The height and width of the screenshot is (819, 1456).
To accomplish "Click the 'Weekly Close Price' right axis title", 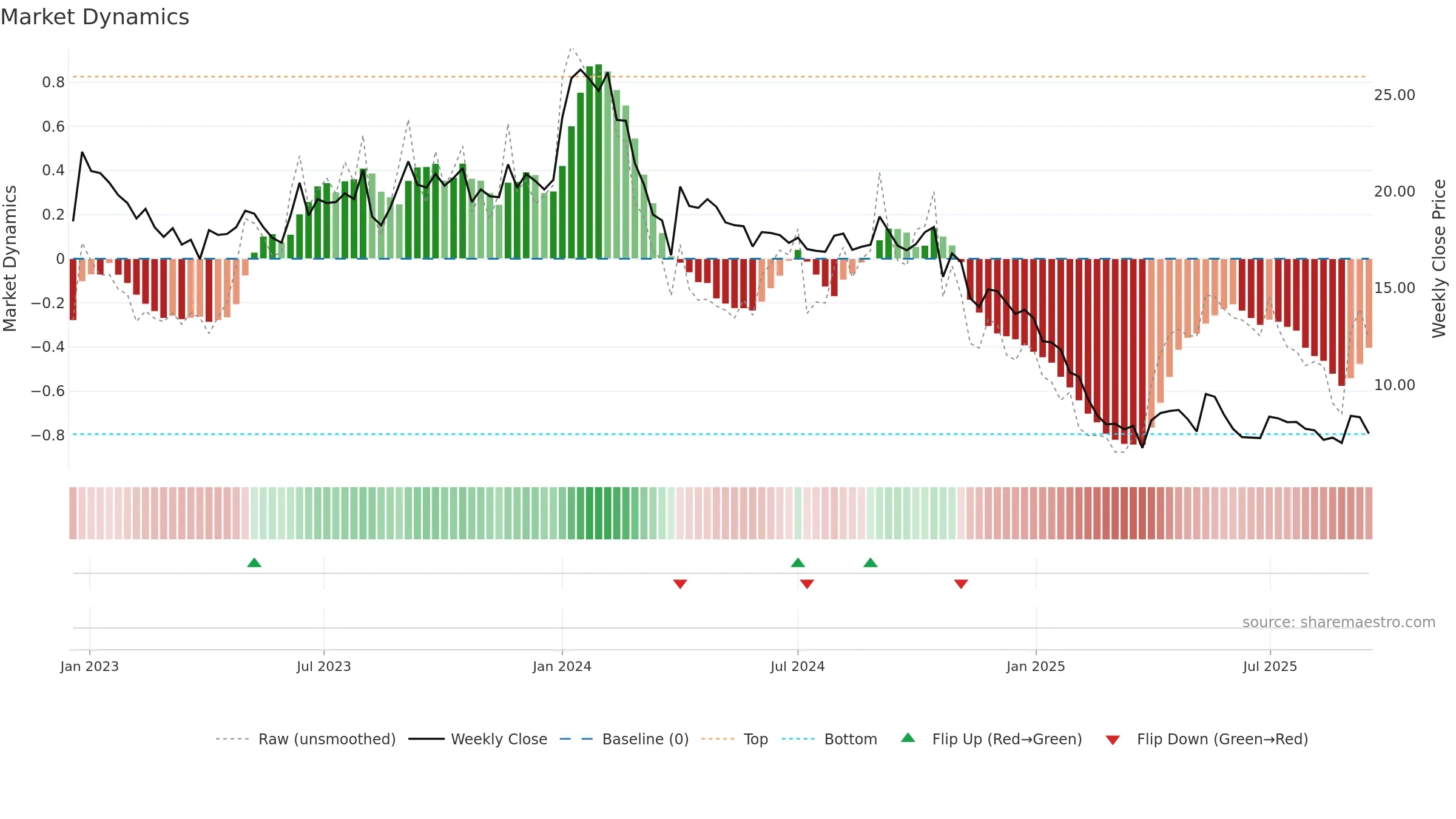I will (x=1439, y=258).
